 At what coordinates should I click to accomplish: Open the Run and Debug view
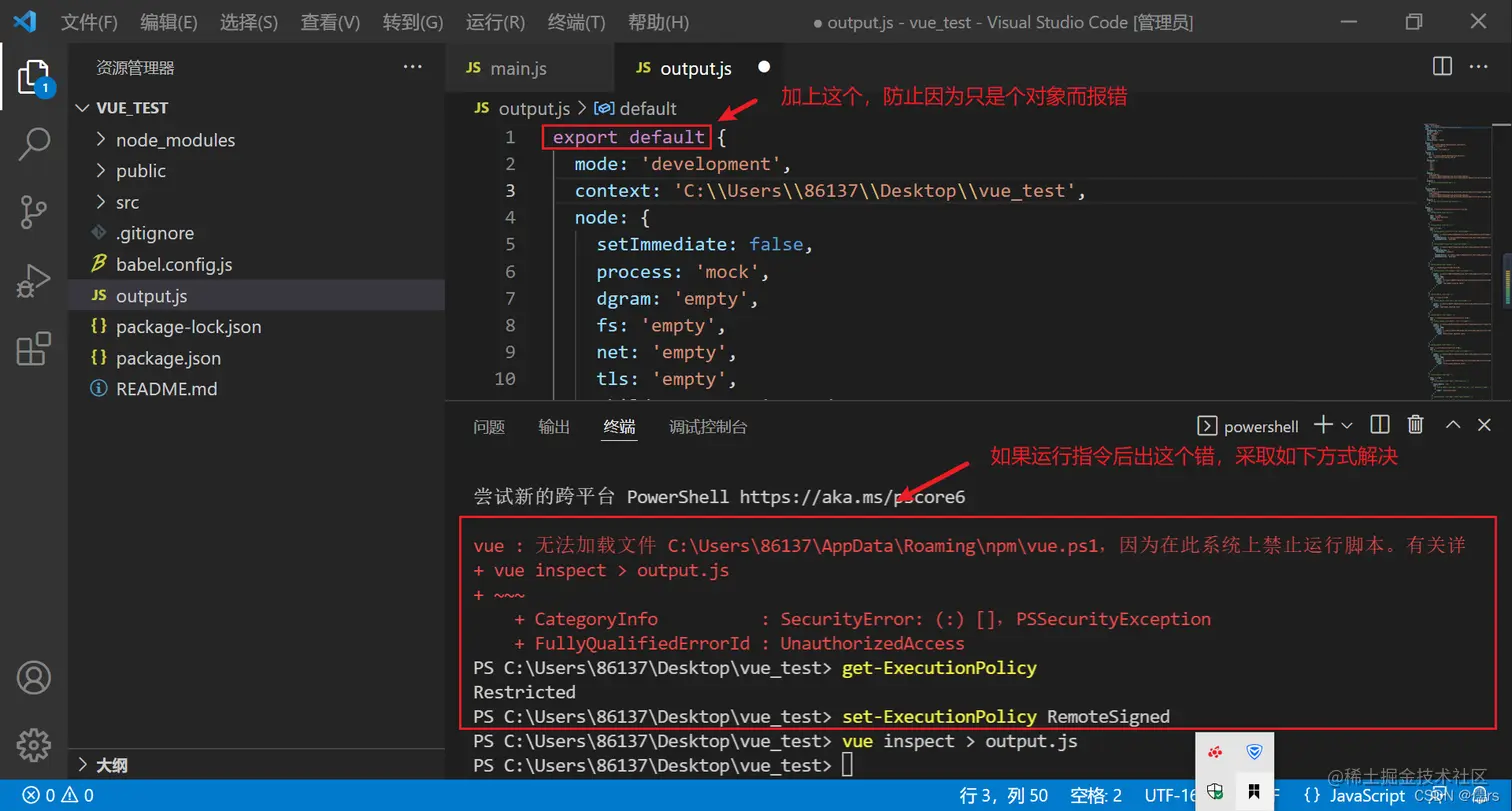point(34,280)
